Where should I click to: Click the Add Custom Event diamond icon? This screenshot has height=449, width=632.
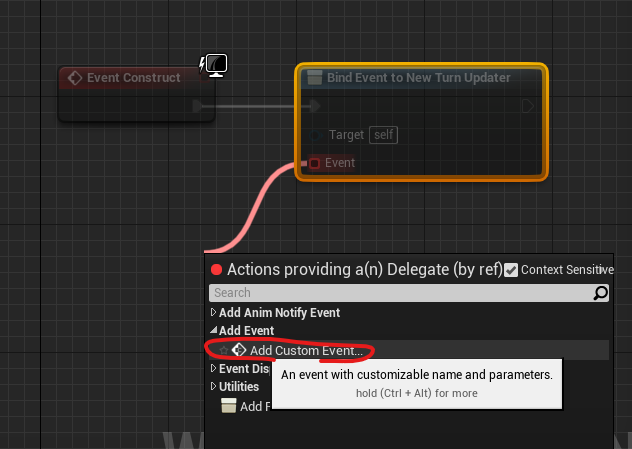click(239, 350)
